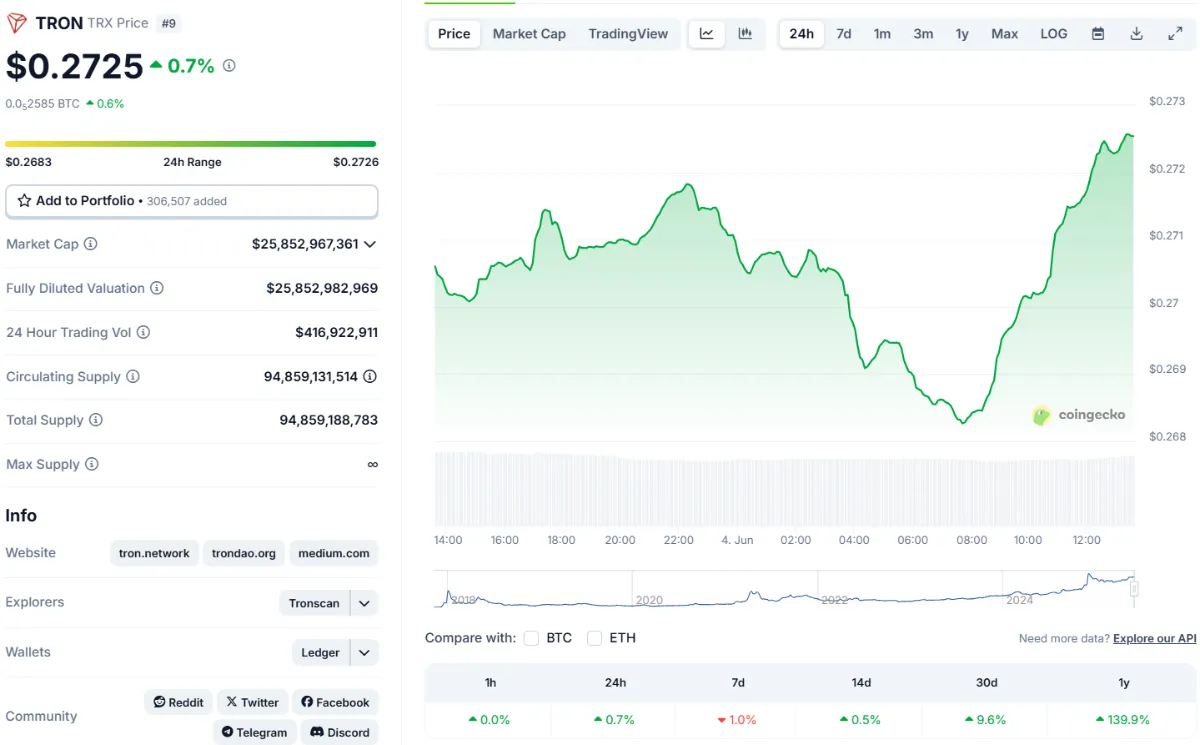
Task: Show Total Supply info icon
Action: pyautogui.click(x=96, y=420)
